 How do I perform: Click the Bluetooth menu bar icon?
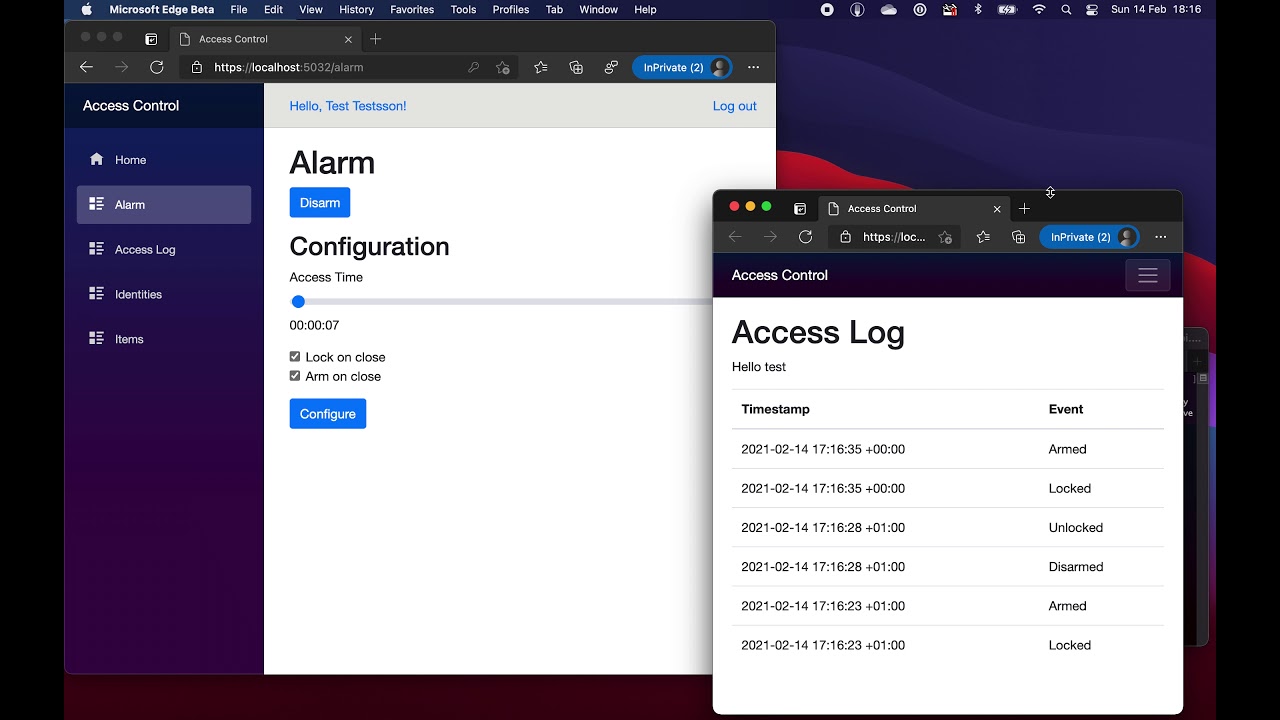[978, 9]
